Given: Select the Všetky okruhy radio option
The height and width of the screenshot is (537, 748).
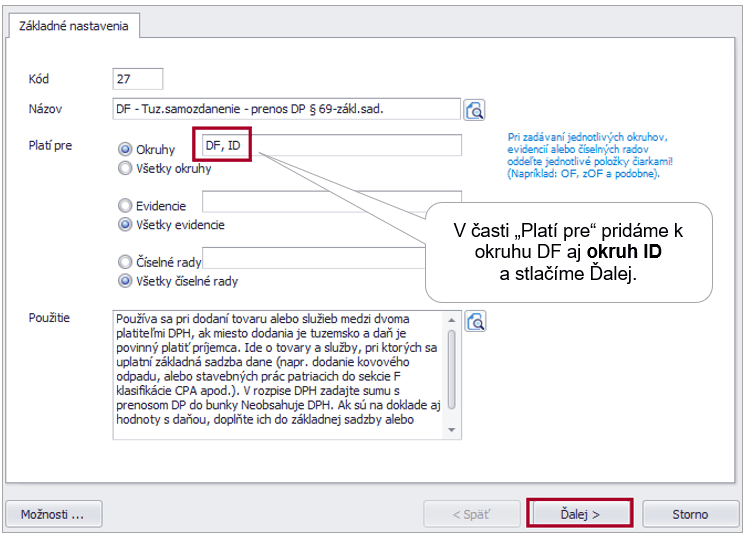Looking at the screenshot, I should (x=125, y=169).
